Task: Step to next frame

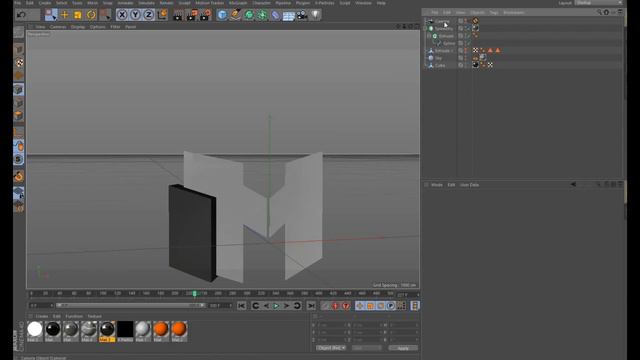Action: coord(287,306)
